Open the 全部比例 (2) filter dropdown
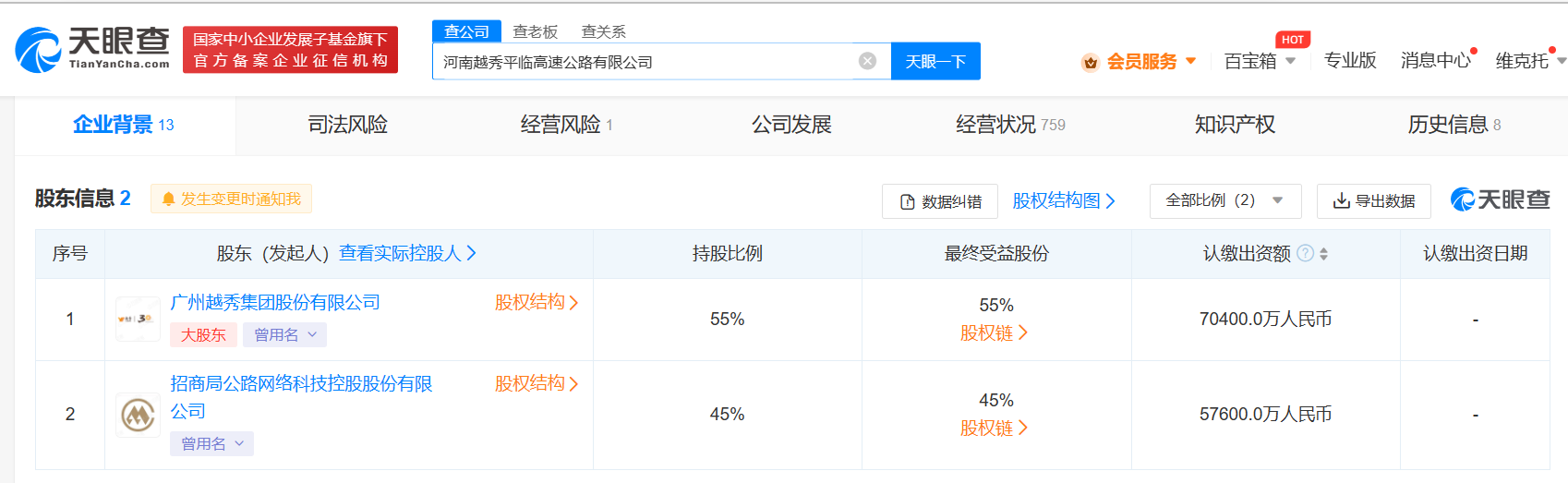The height and width of the screenshot is (483, 1568). pyautogui.click(x=1225, y=200)
